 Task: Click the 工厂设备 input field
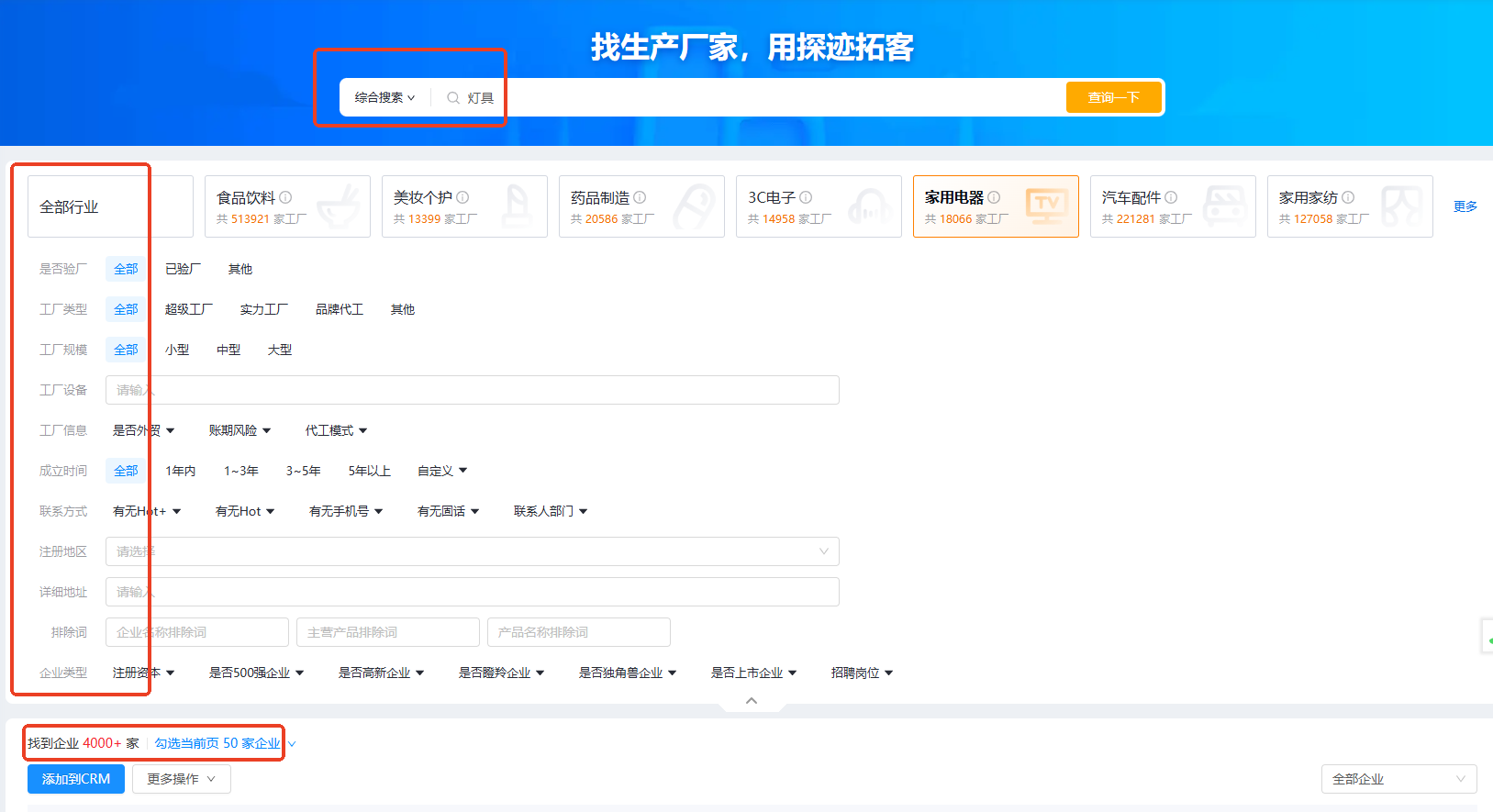point(473,390)
